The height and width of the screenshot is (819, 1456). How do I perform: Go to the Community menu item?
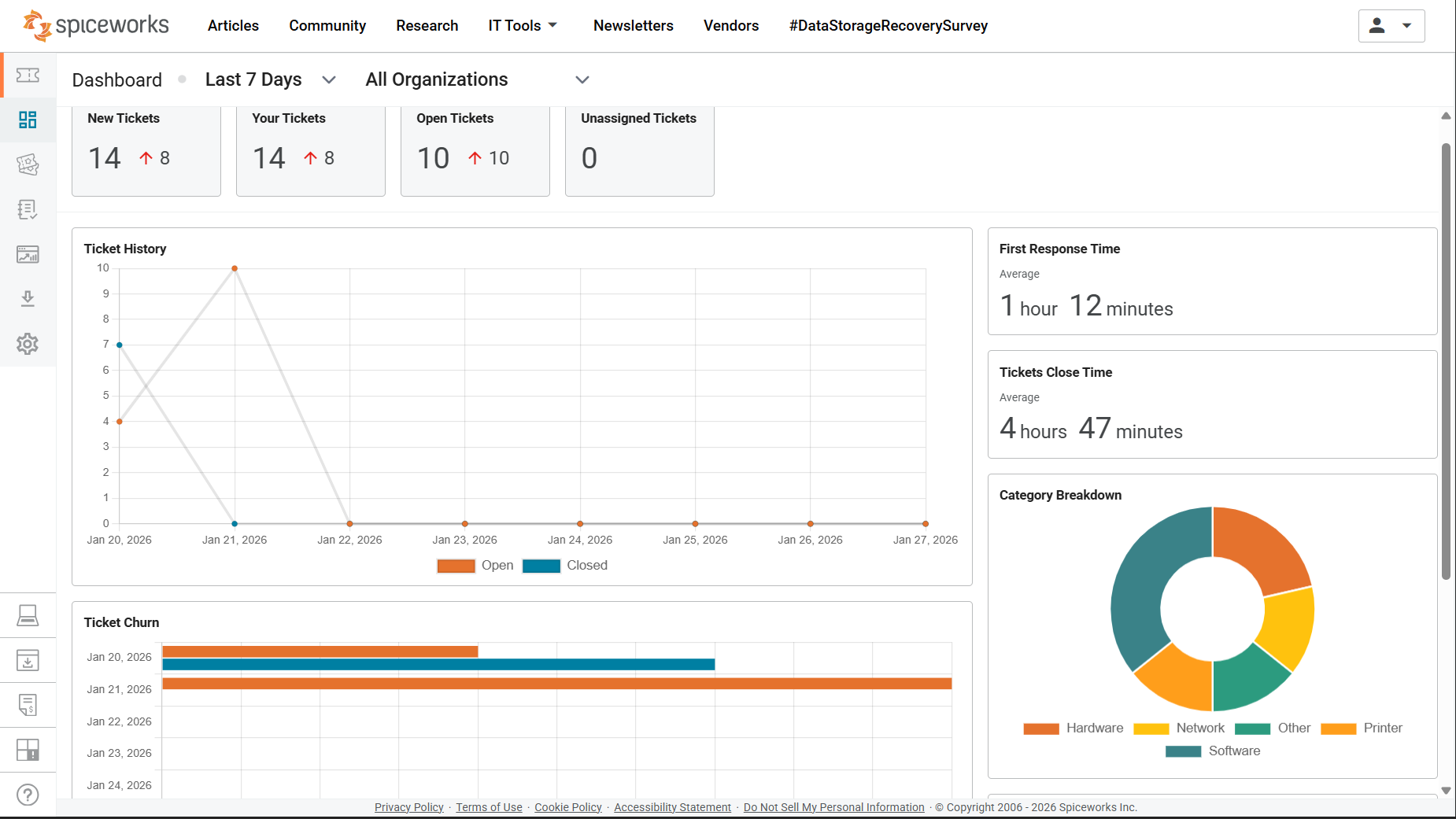pyautogui.click(x=327, y=26)
